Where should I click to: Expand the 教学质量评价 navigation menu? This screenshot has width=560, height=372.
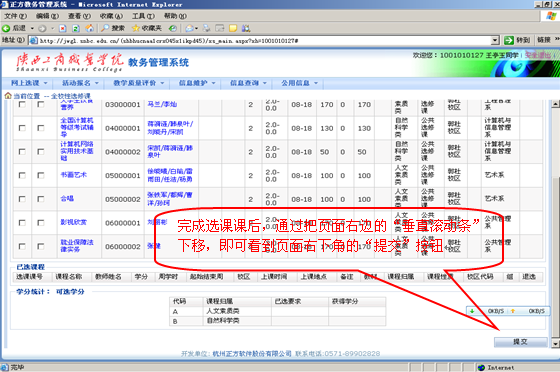click(x=139, y=83)
